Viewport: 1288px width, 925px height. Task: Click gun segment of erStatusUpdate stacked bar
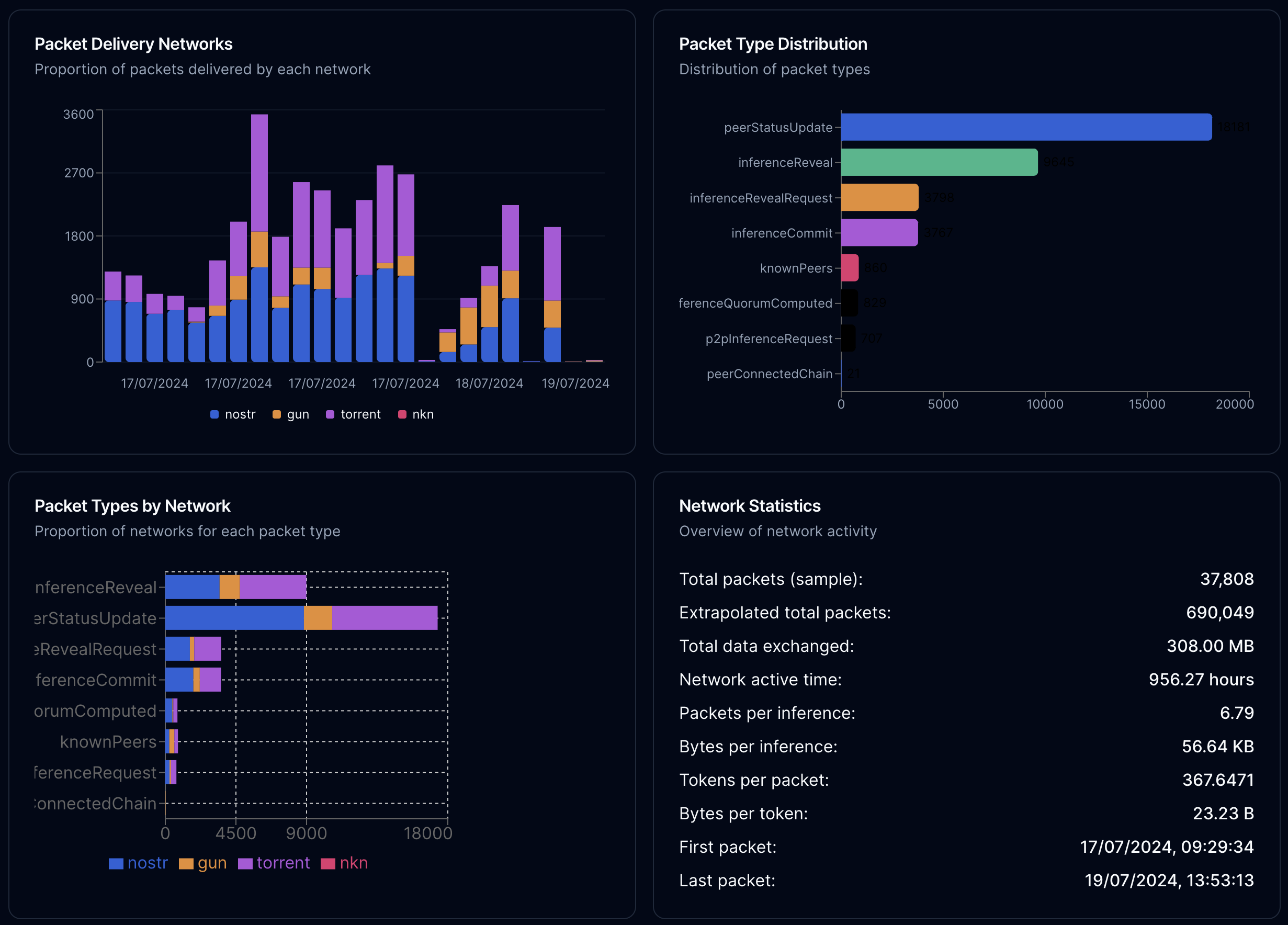pyautogui.click(x=318, y=618)
